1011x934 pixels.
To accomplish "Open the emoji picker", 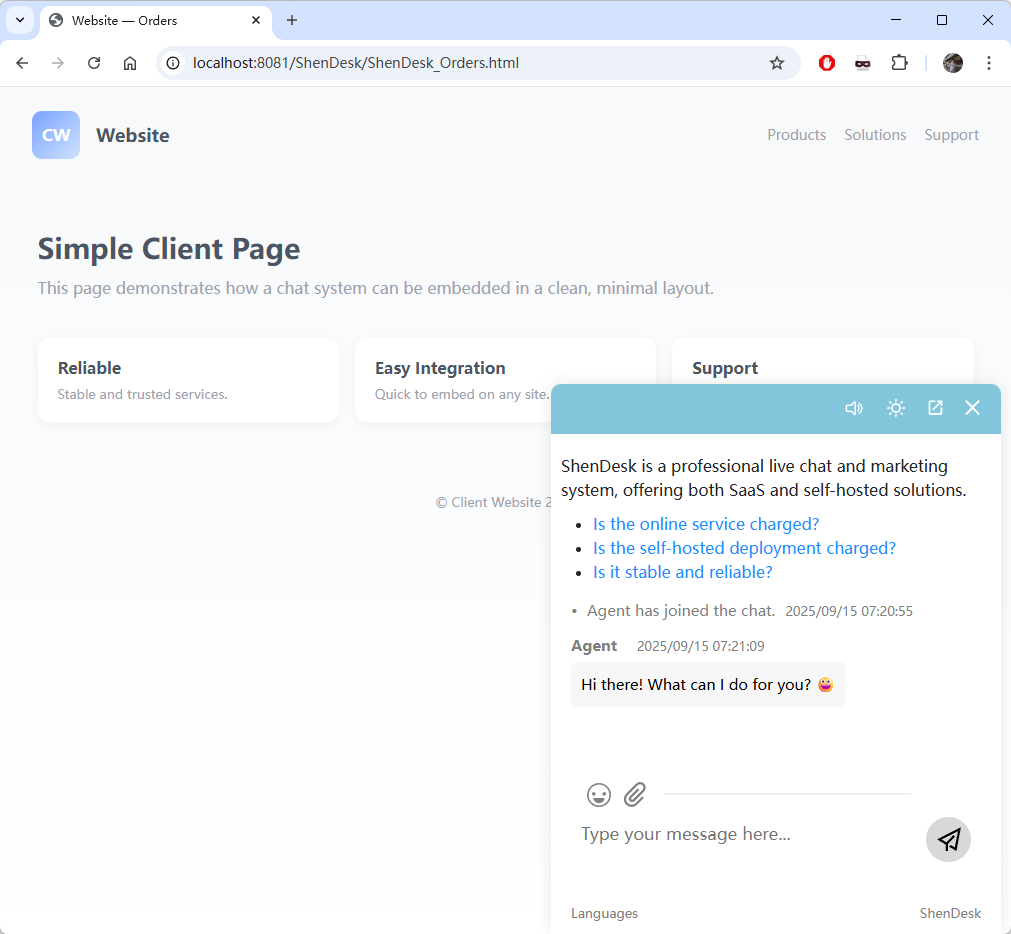I will [x=599, y=795].
